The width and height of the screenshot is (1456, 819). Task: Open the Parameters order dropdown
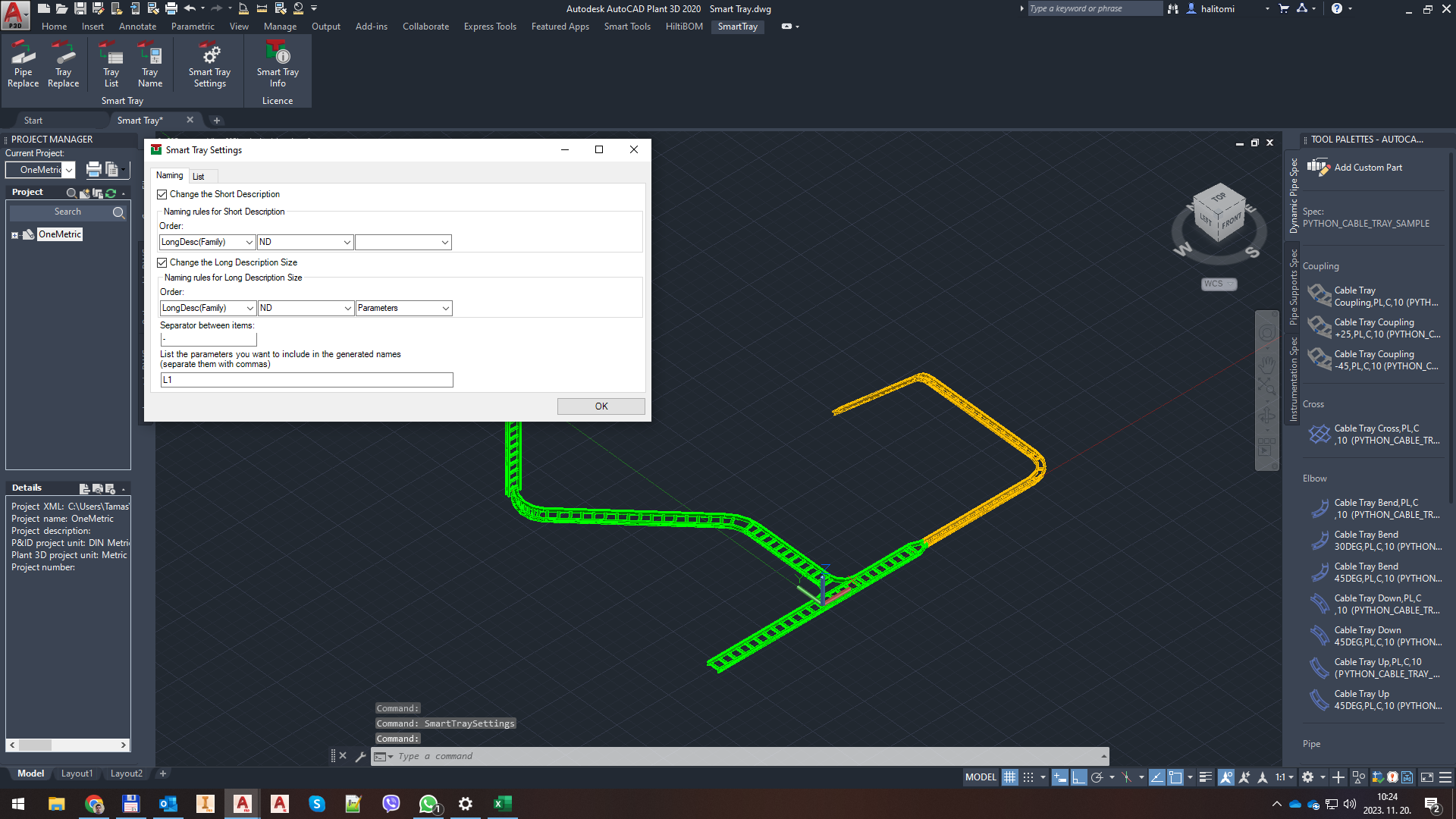click(x=445, y=308)
